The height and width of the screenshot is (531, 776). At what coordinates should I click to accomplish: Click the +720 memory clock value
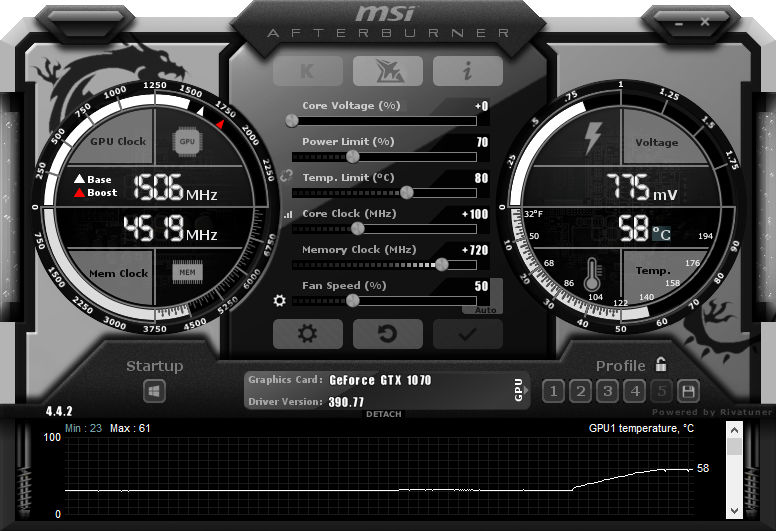[x=475, y=250]
